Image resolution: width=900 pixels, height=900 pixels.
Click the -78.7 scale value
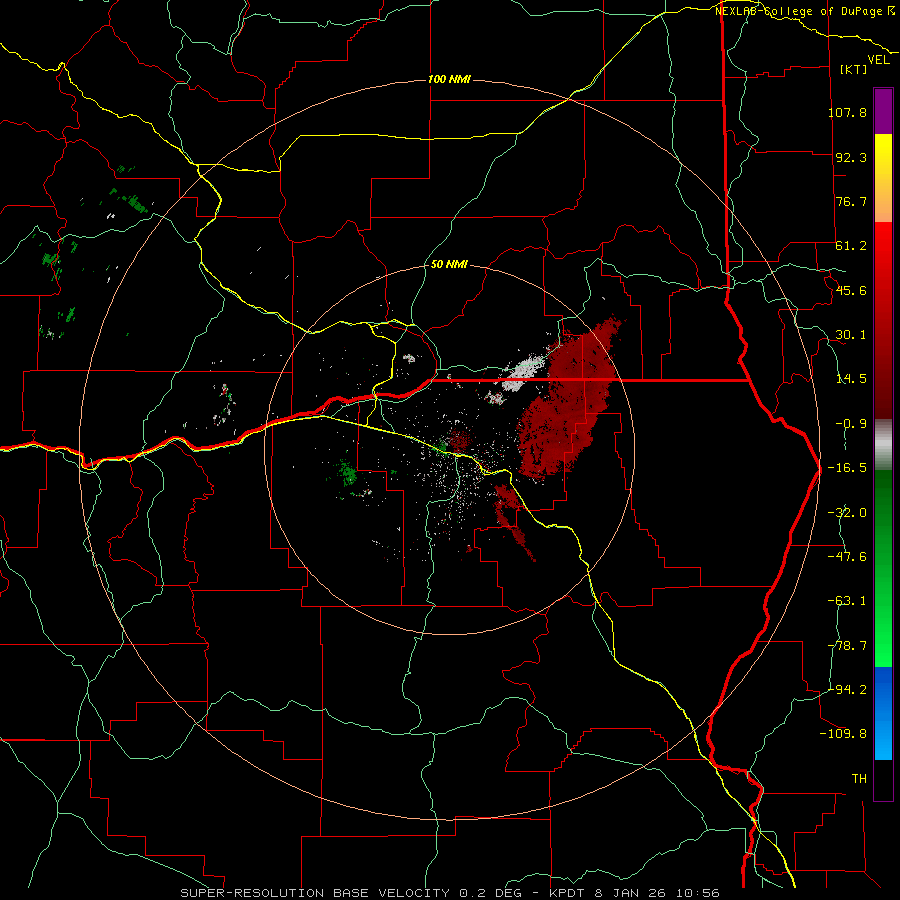[847, 646]
